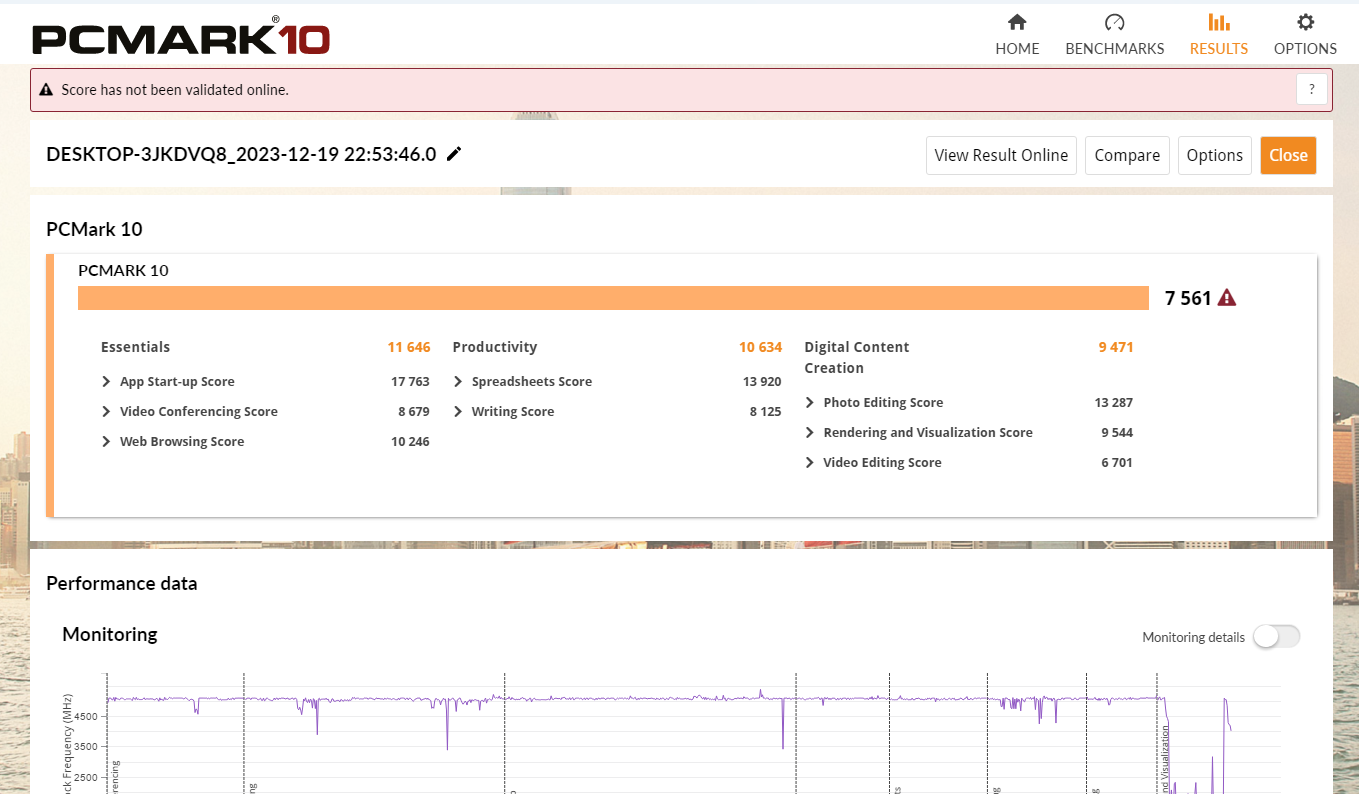Click the Writing value 8 125

click(766, 412)
